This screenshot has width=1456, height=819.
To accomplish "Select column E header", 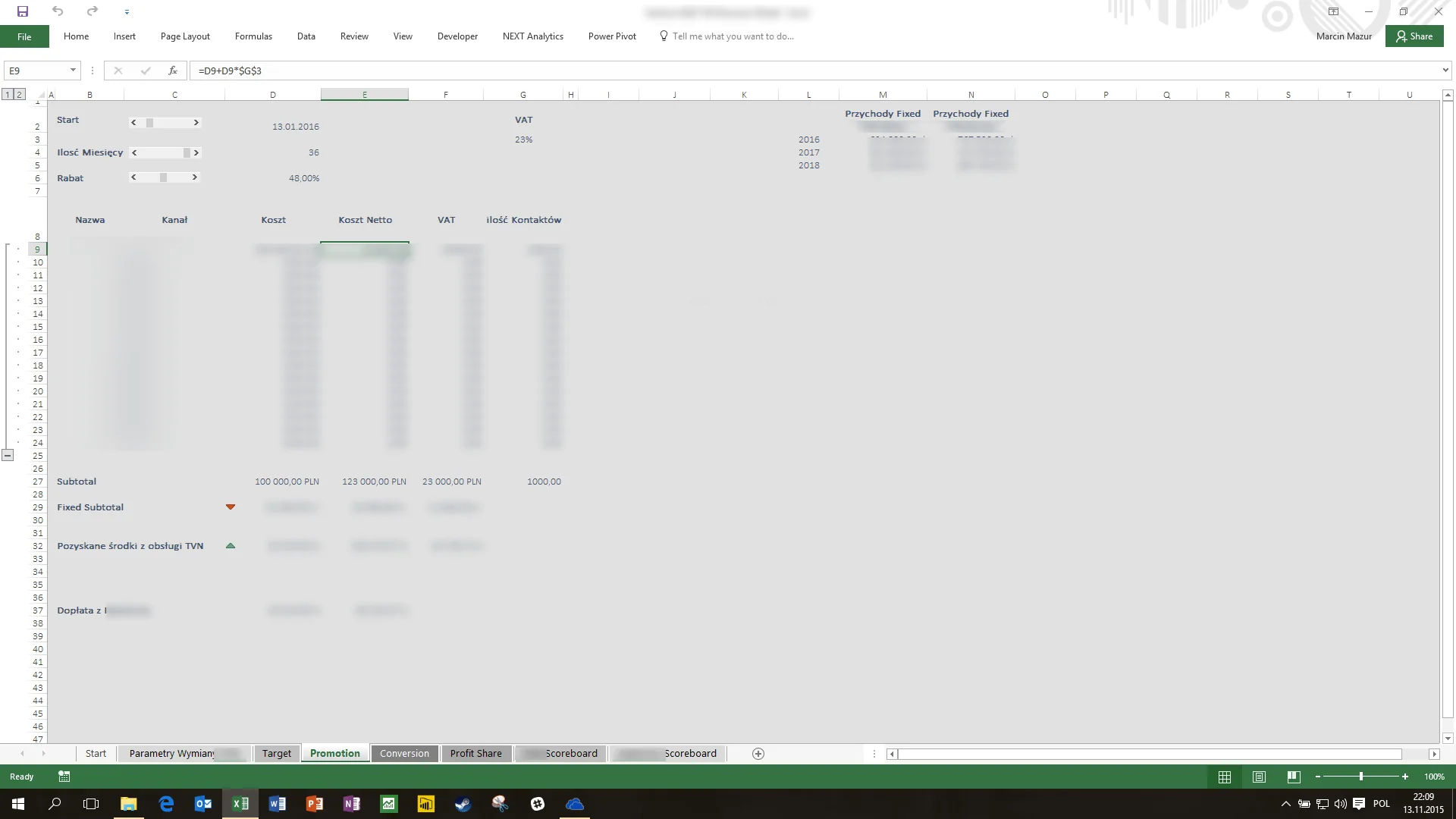I will click(365, 95).
